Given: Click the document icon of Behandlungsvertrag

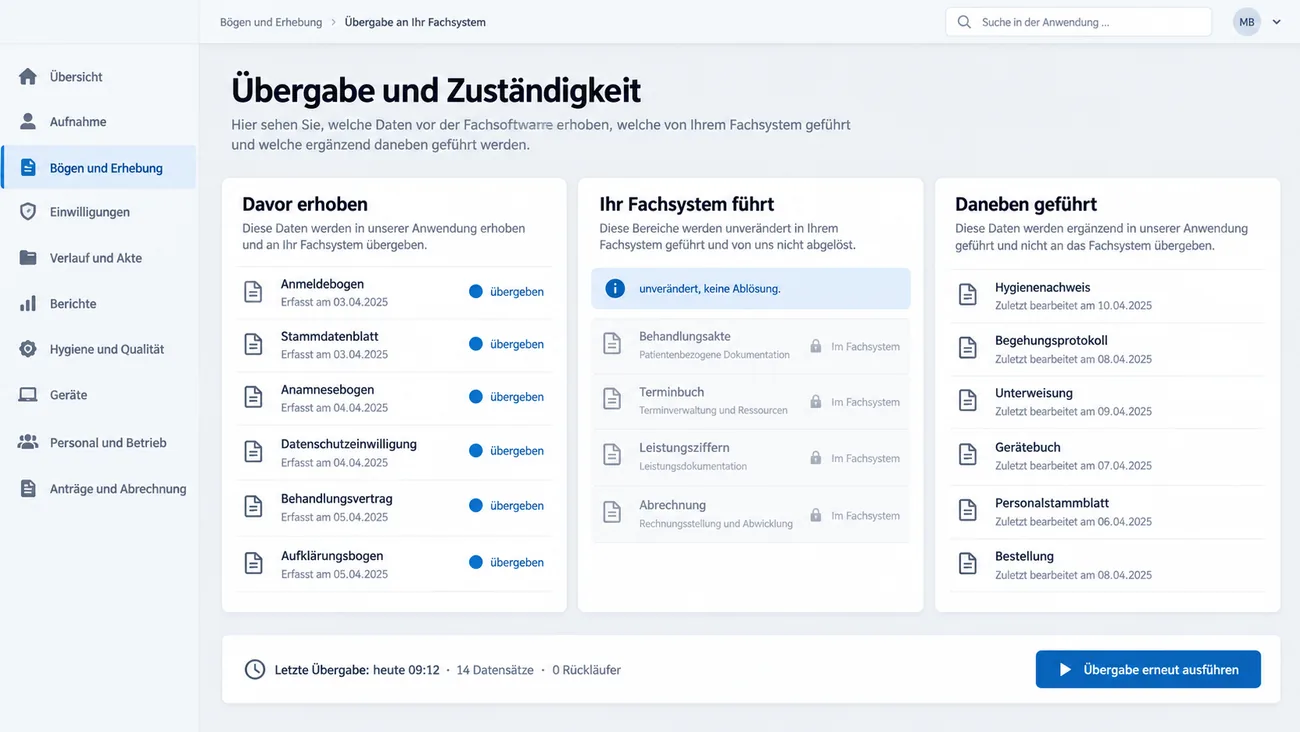Looking at the screenshot, I should [x=254, y=506].
